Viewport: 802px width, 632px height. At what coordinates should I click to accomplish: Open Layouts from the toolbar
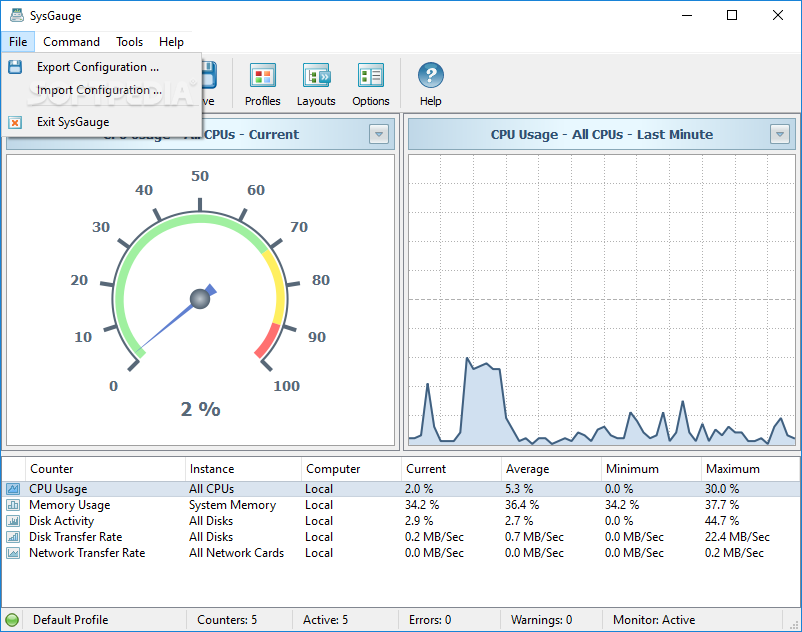316,84
